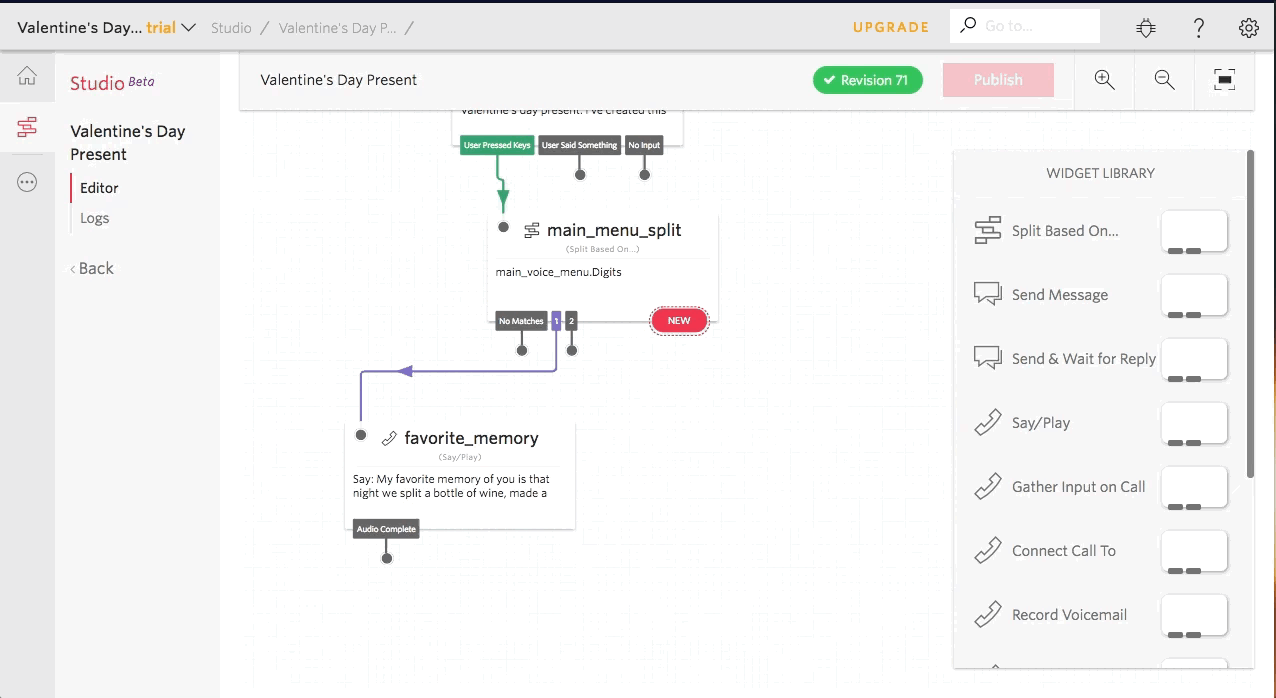Click the Gather Input on Call icon
Viewport: 1276px width, 698px height.
pos(987,486)
